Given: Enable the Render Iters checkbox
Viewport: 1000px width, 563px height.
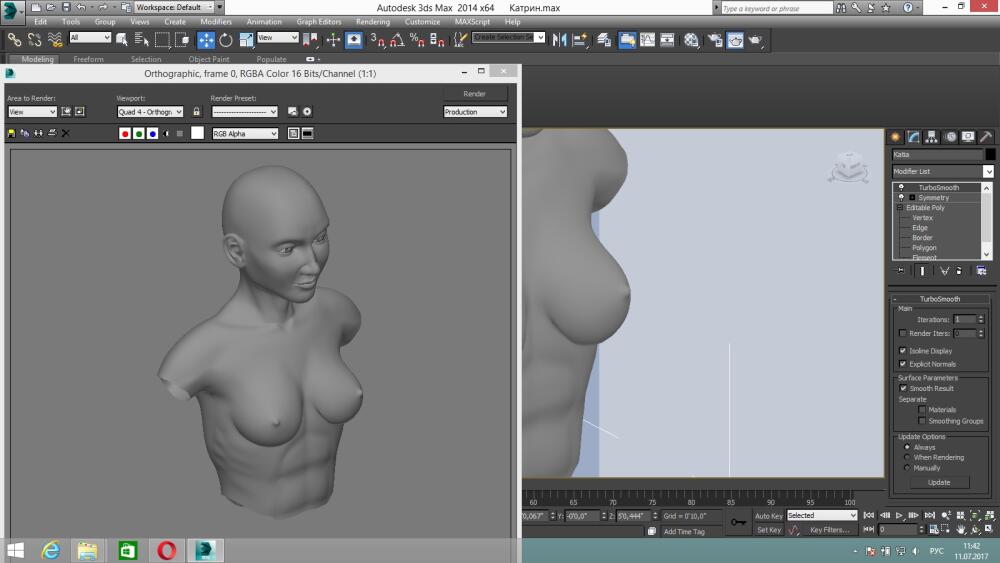Looking at the screenshot, I should [x=902, y=333].
